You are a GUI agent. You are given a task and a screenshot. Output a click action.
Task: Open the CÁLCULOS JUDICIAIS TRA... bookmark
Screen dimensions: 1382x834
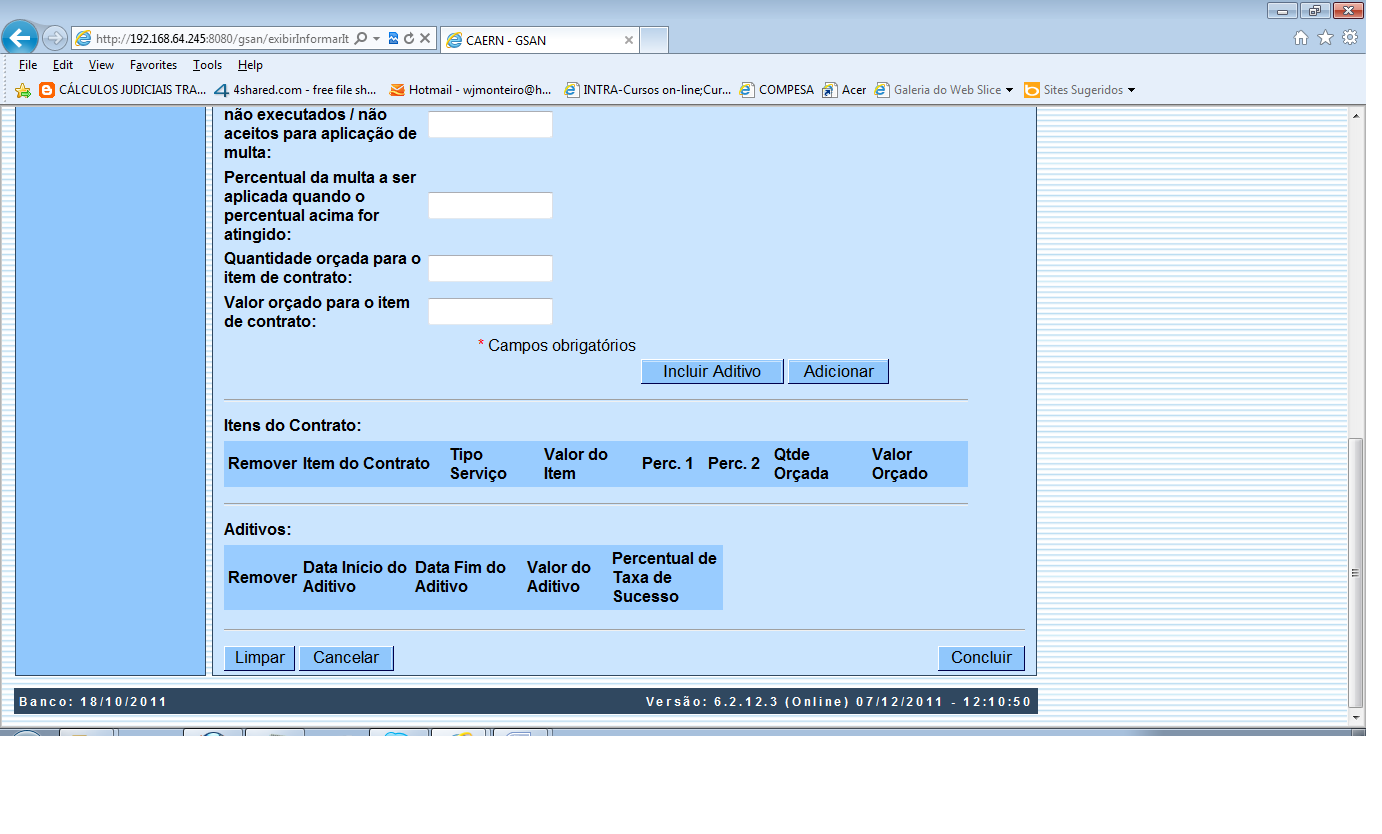pyautogui.click(x=123, y=90)
